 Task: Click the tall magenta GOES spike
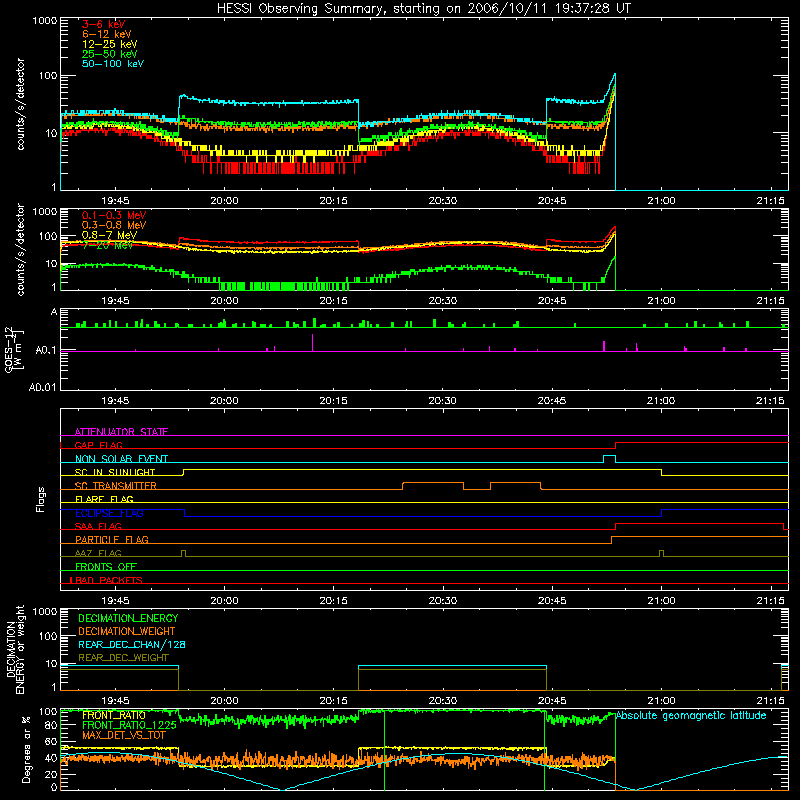click(x=312, y=342)
